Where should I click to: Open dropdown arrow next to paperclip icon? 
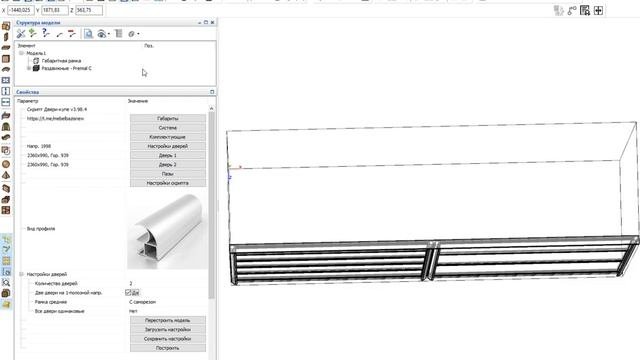point(138,34)
